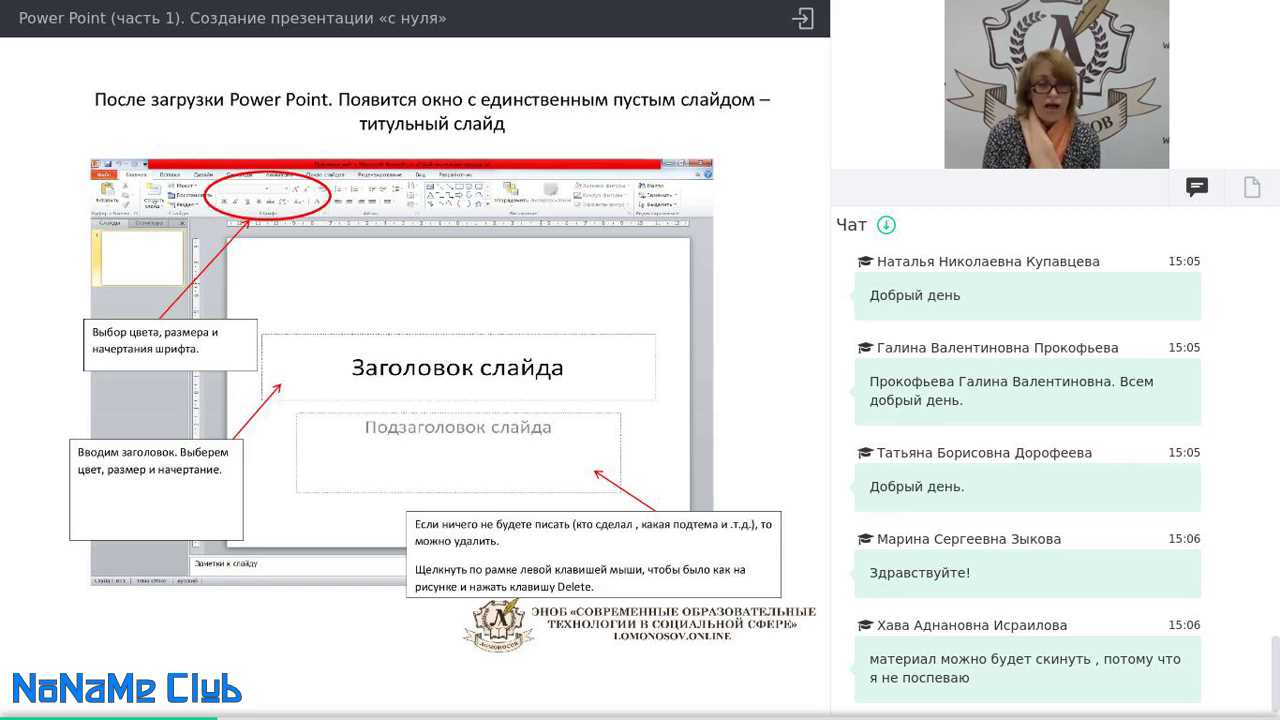The width and height of the screenshot is (1280, 720).
Task: Click the Lomonosov emblem logo on the slide
Action: pos(498,624)
